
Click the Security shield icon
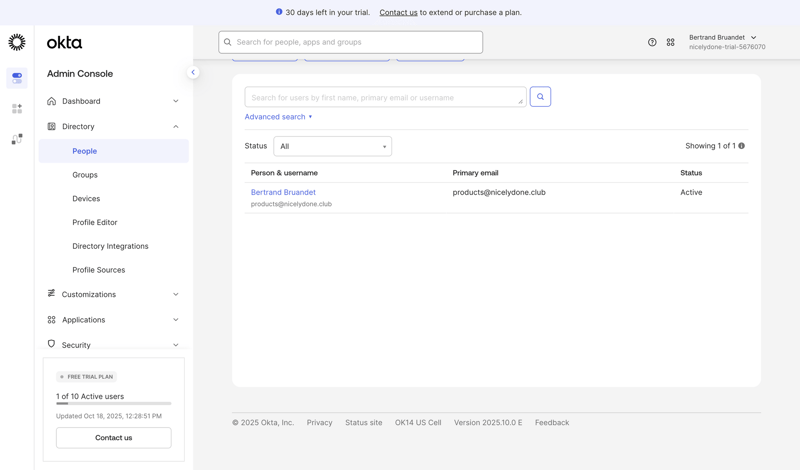click(52, 344)
